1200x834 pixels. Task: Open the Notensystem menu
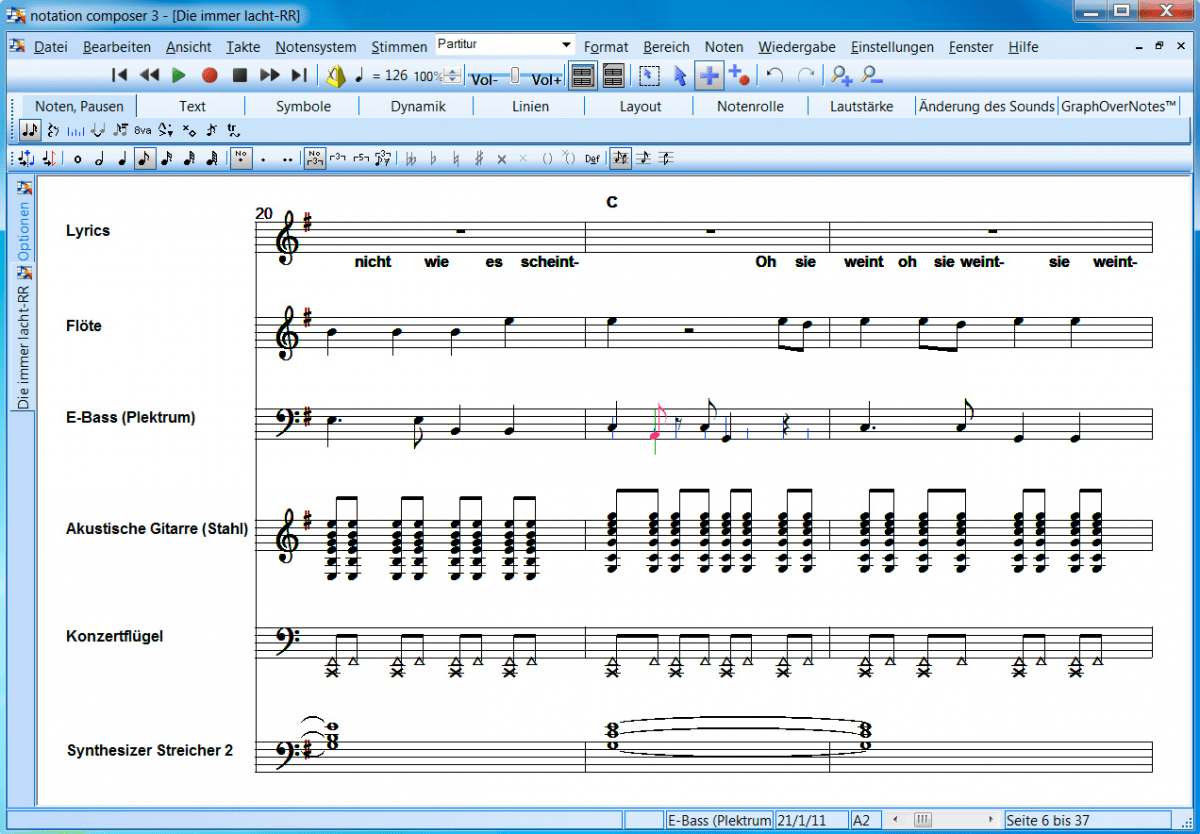pos(316,47)
